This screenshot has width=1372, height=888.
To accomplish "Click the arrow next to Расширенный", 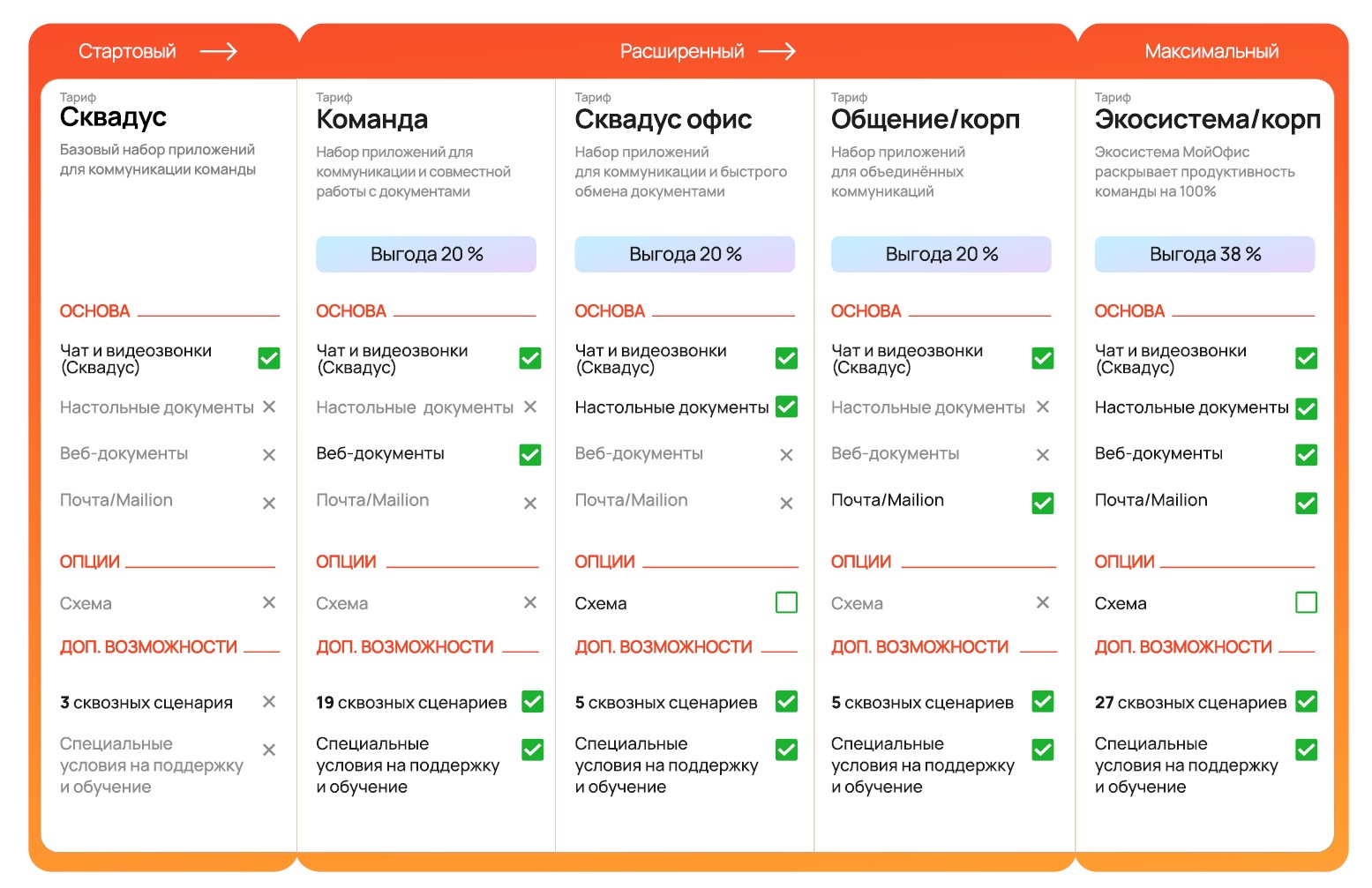I will tap(776, 51).
